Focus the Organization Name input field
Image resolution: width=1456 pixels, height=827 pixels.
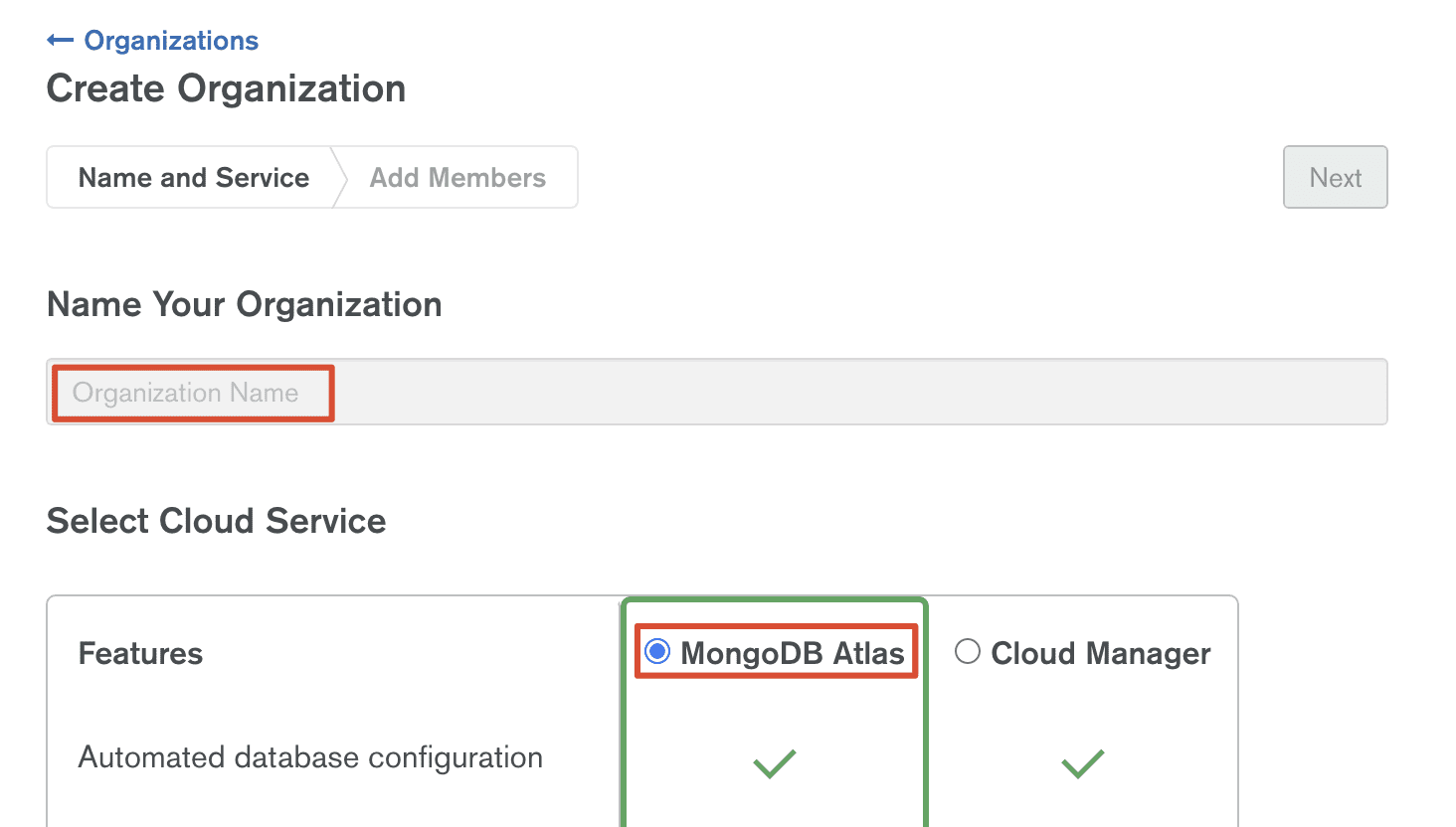point(717,393)
